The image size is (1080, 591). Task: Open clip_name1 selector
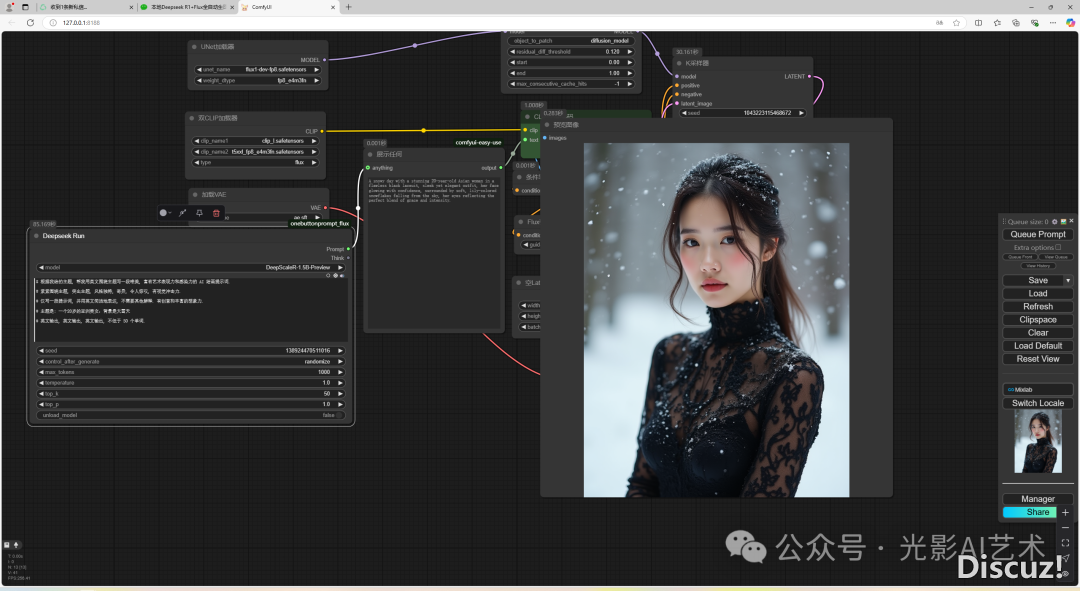[255, 141]
